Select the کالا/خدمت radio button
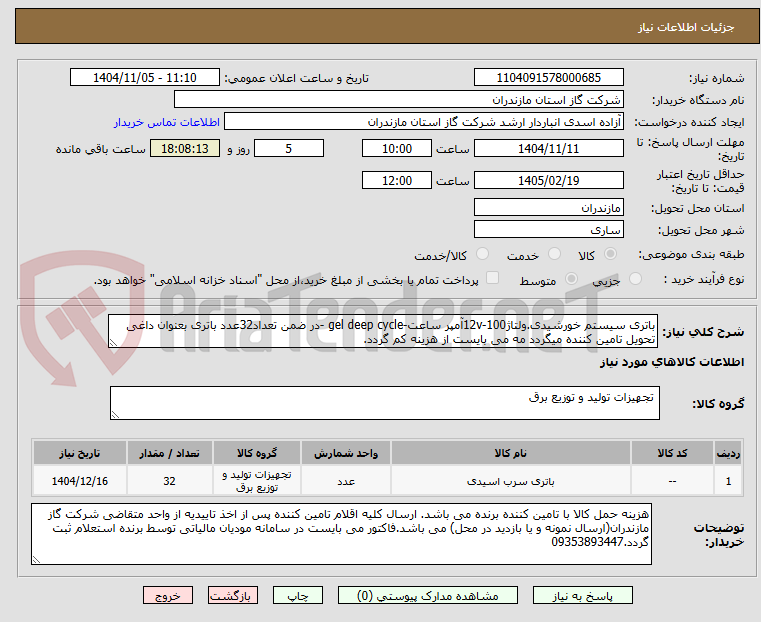The width and height of the screenshot is (761, 622). point(482,254)
